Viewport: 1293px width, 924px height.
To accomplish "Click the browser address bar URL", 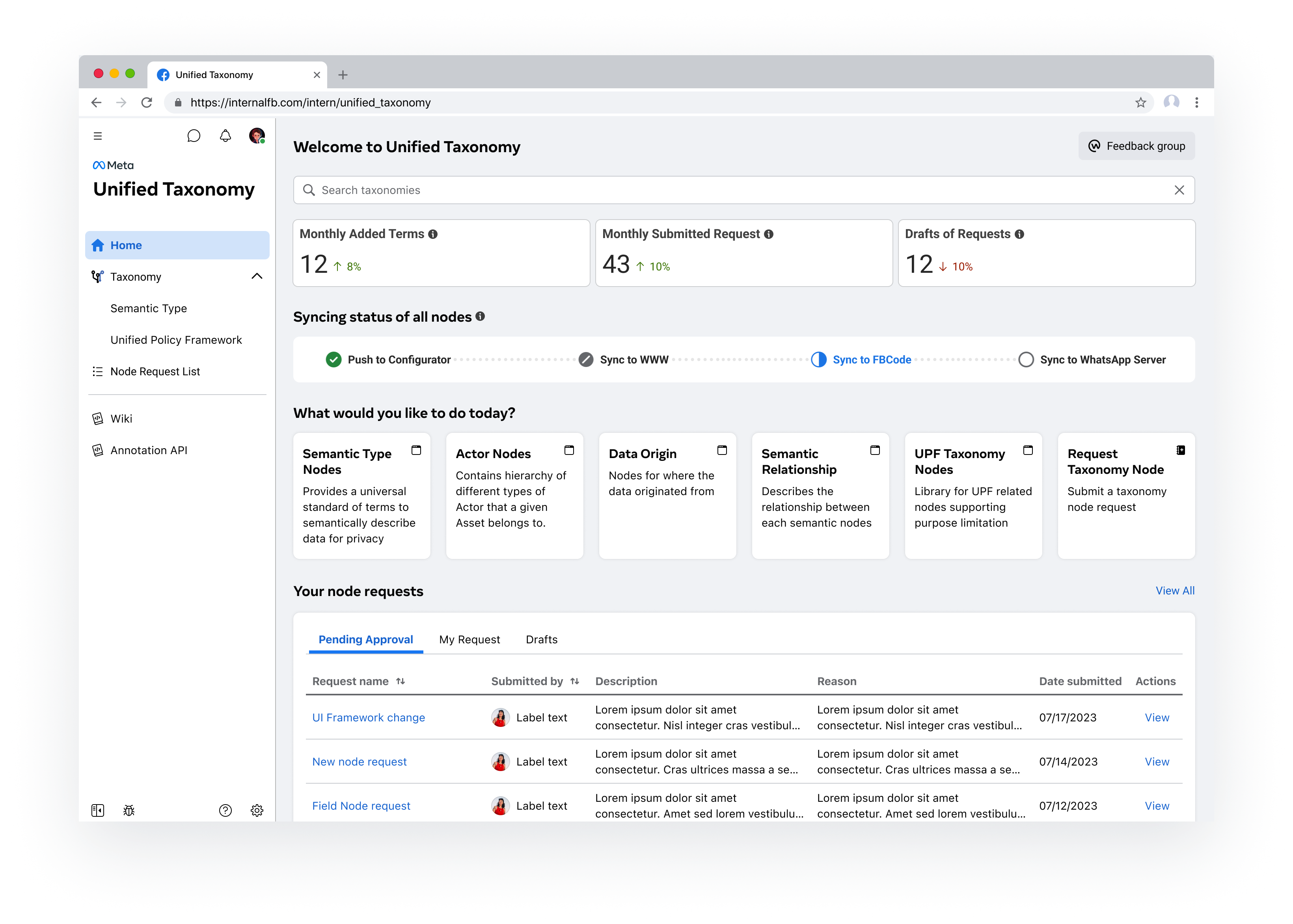I will (311, 102).
